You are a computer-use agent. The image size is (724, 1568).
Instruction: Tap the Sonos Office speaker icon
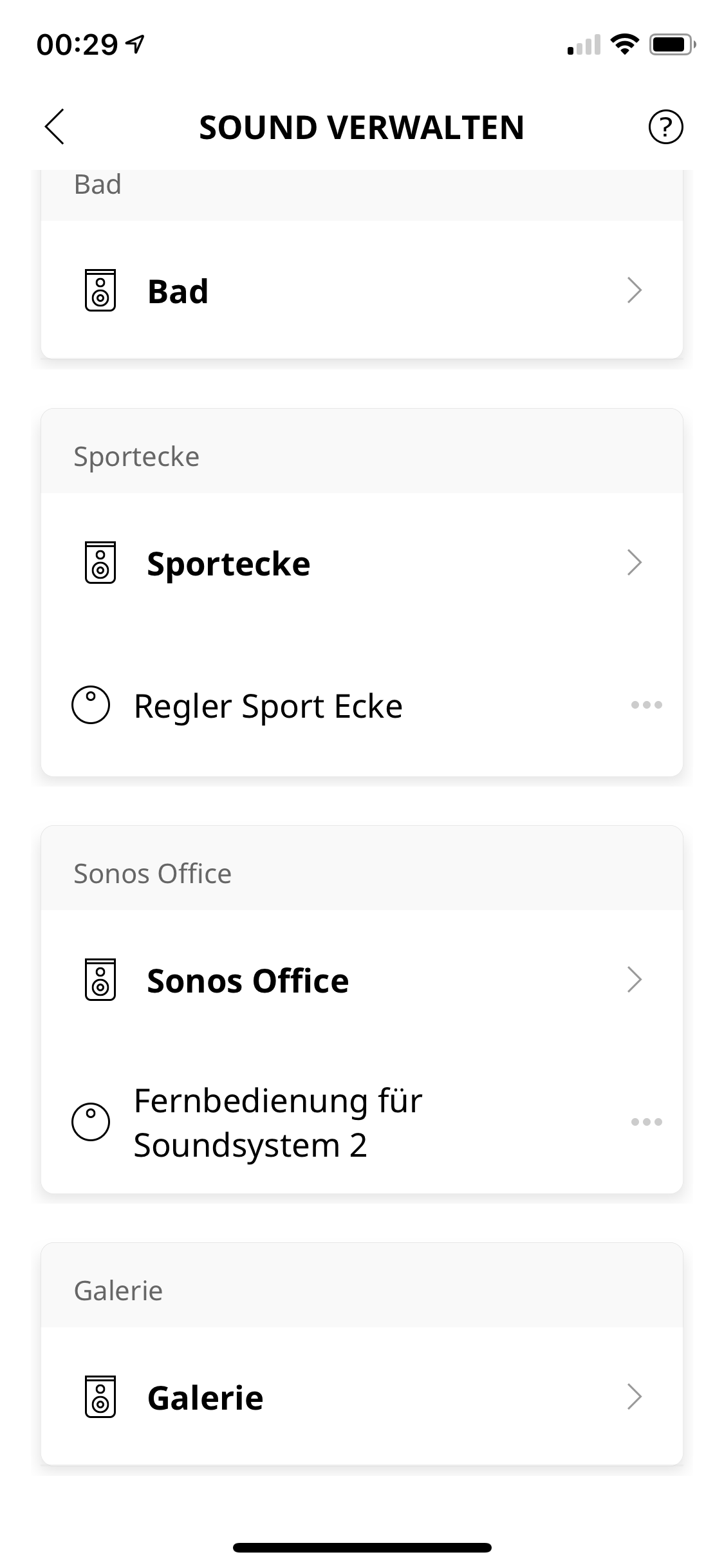[x=100, y=980]
